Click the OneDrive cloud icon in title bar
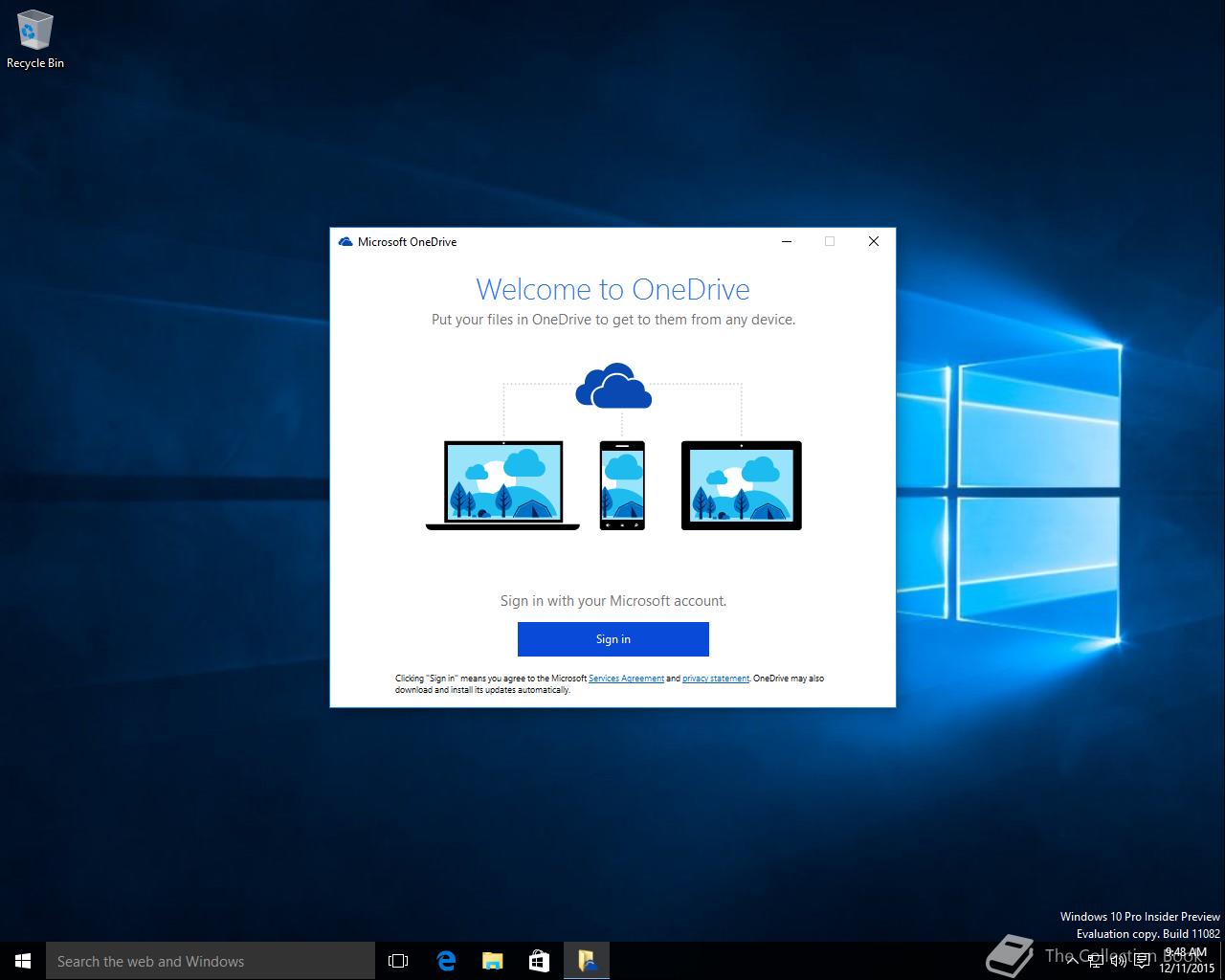 pyautogui.click(x=345, y=242)
